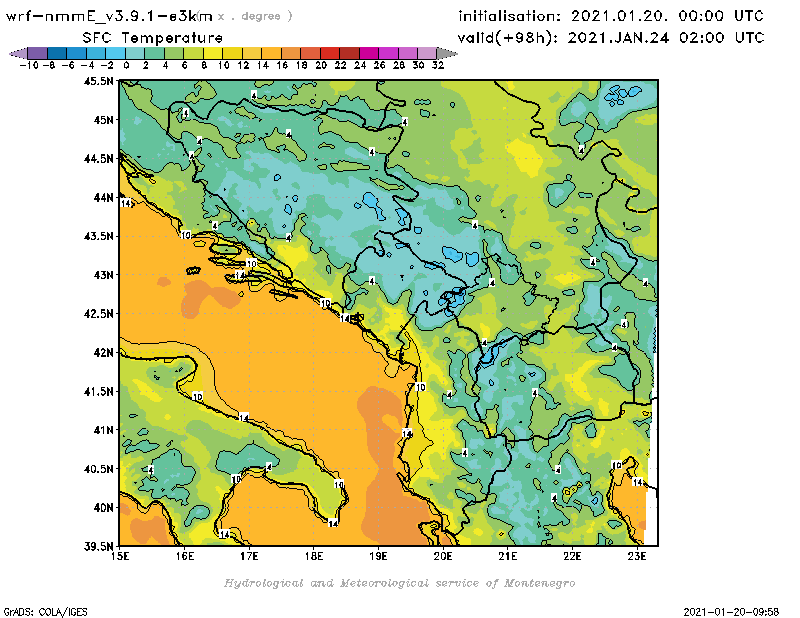
Task: Click the '44N' latitude axis label
Action: pyautogui.click(x=103, y=197)
